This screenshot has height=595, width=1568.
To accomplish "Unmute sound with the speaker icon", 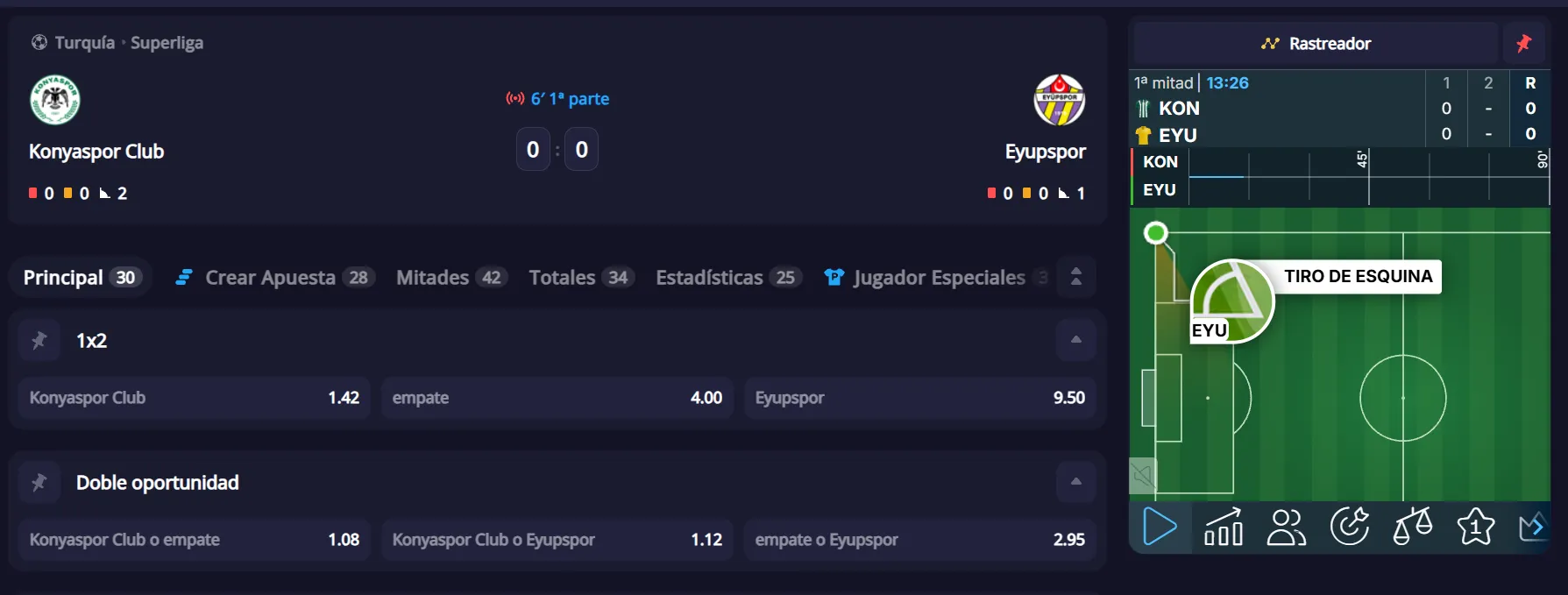I will pos(1143,476).
